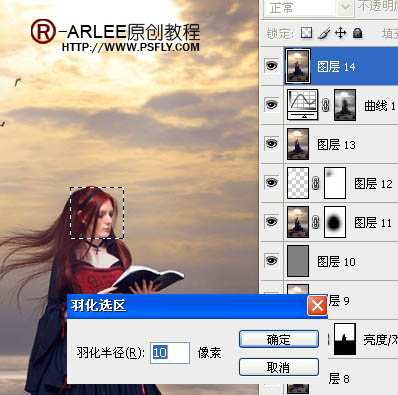Click the lock position move icon
Viewport: 398px width, 395px height.
pos(340,33)
